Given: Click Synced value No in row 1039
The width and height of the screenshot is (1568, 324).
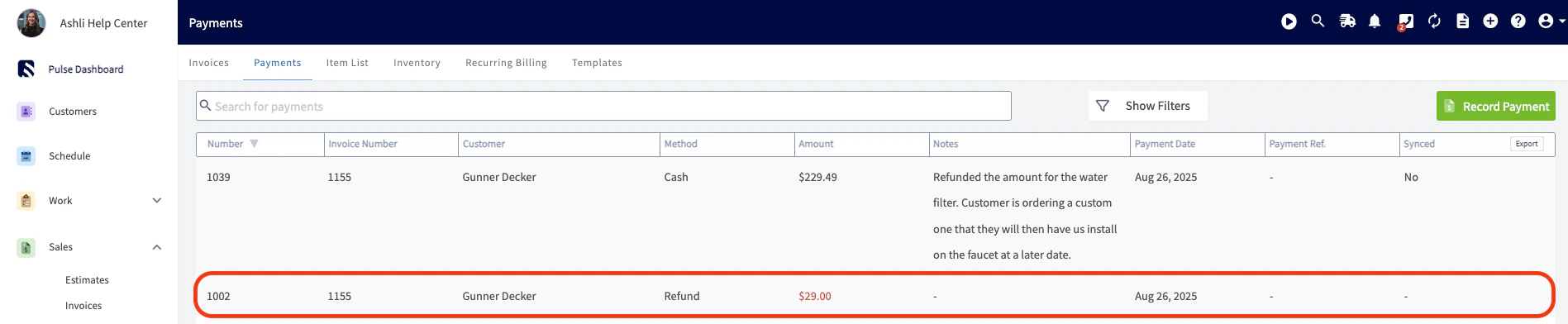Looking at the screenshot, I should coord(1410,177).
